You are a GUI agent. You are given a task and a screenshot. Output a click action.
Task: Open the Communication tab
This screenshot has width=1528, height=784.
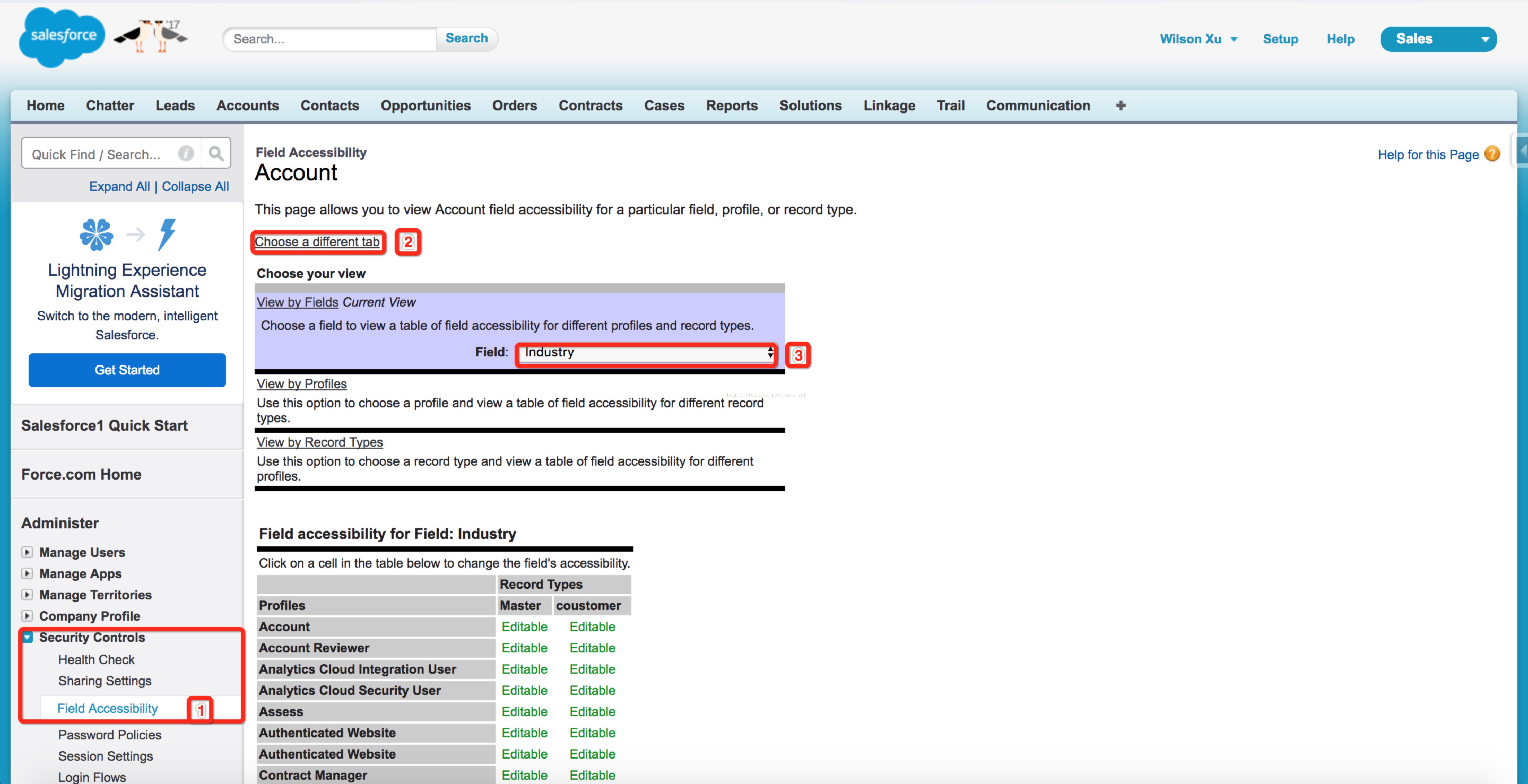point(1038,106)
